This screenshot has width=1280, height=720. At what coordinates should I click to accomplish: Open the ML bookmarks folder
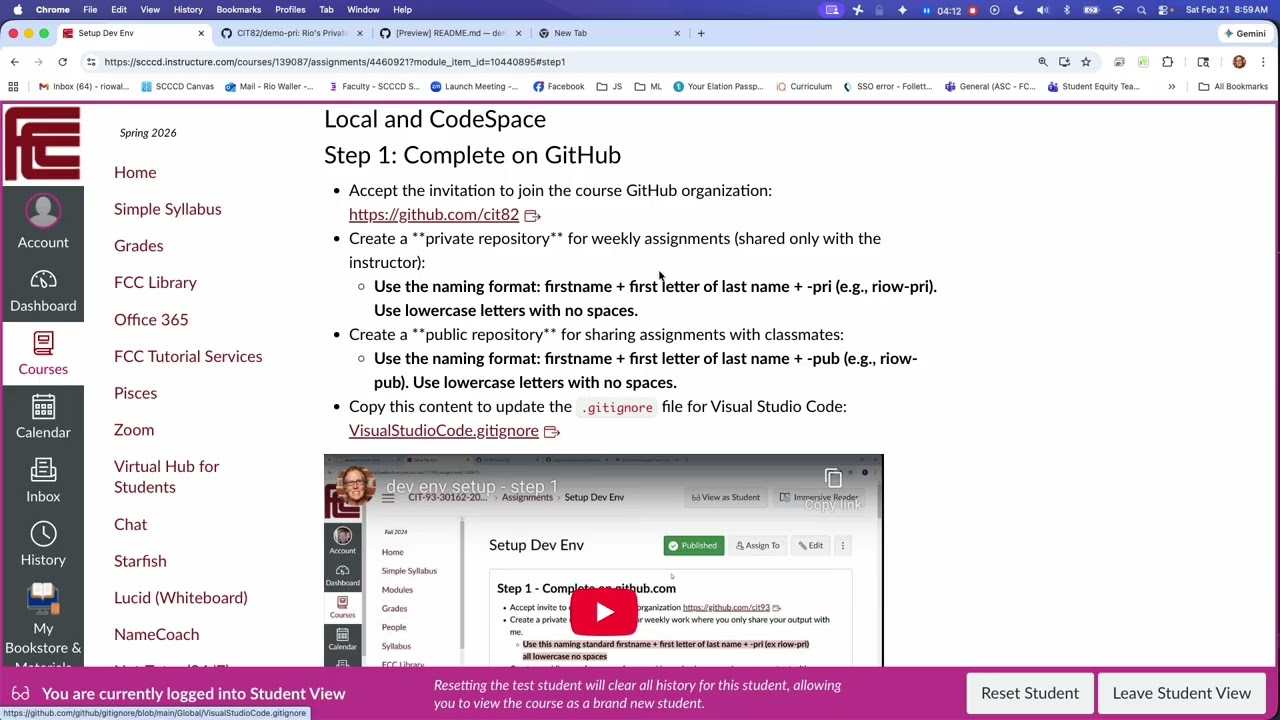pyautogui.click(x=648, y=87)
